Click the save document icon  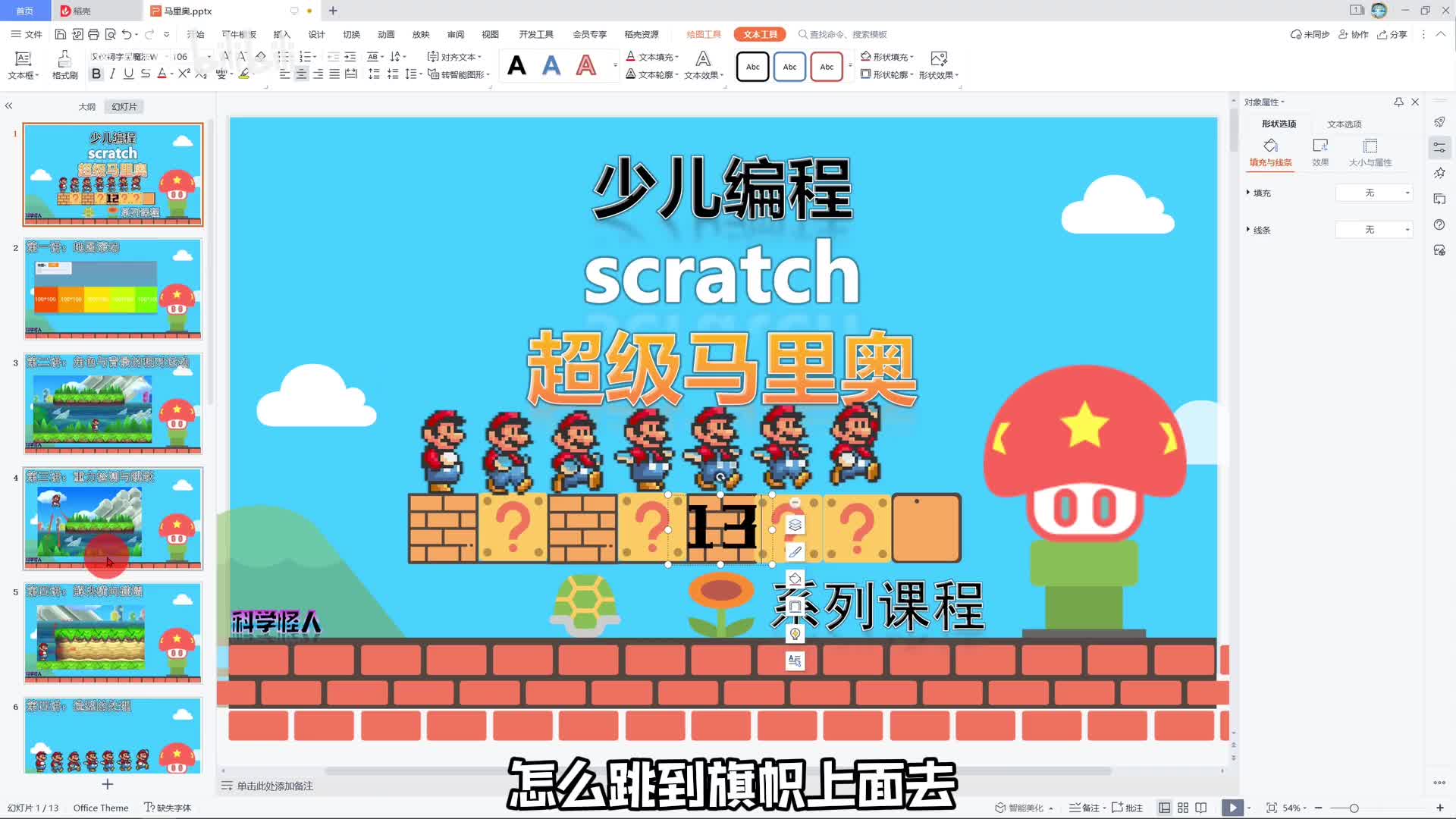pyautogui.click(x=61, y=34)
